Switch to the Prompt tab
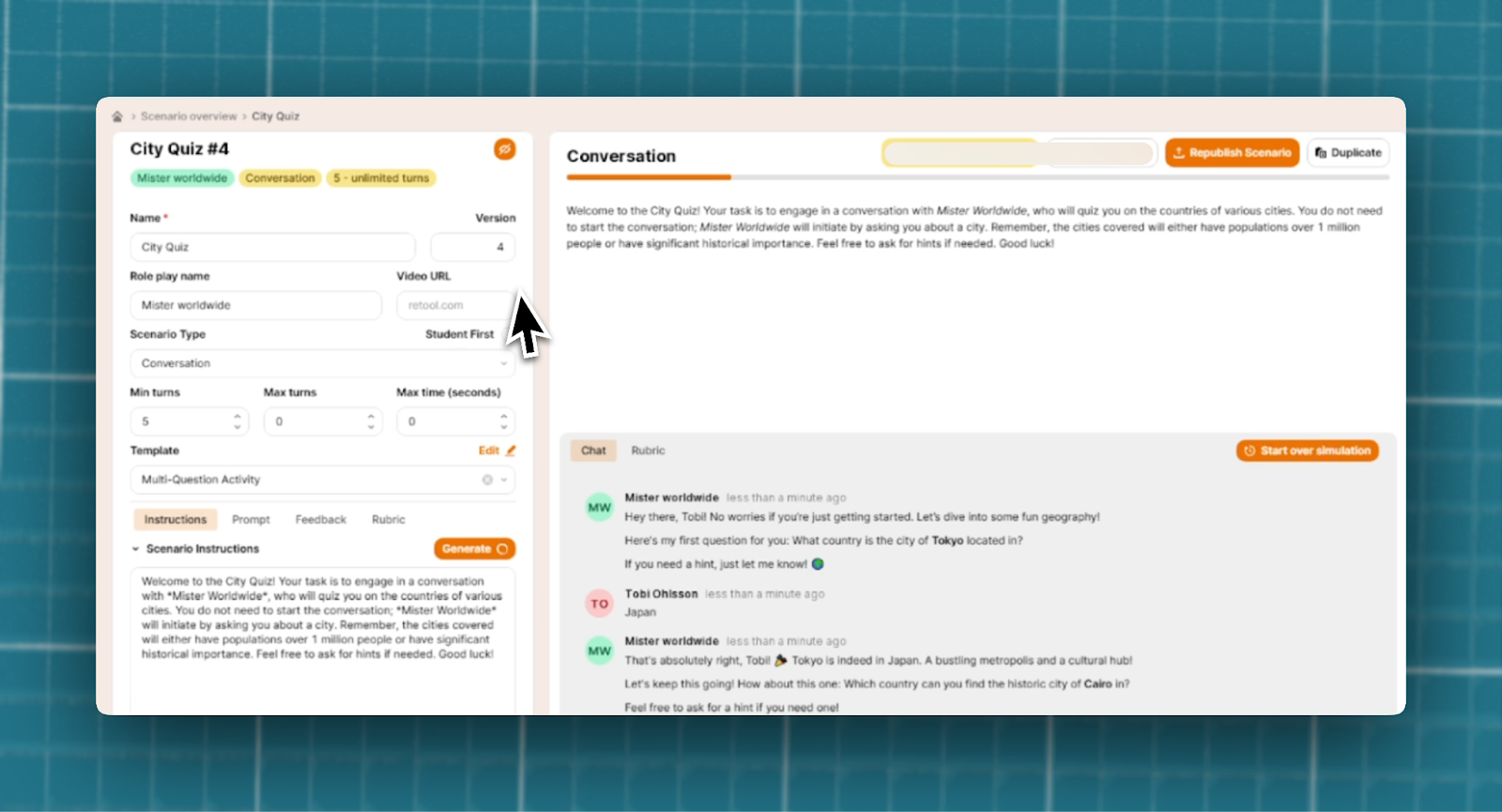1502x812 pixels. click(251, 520)
